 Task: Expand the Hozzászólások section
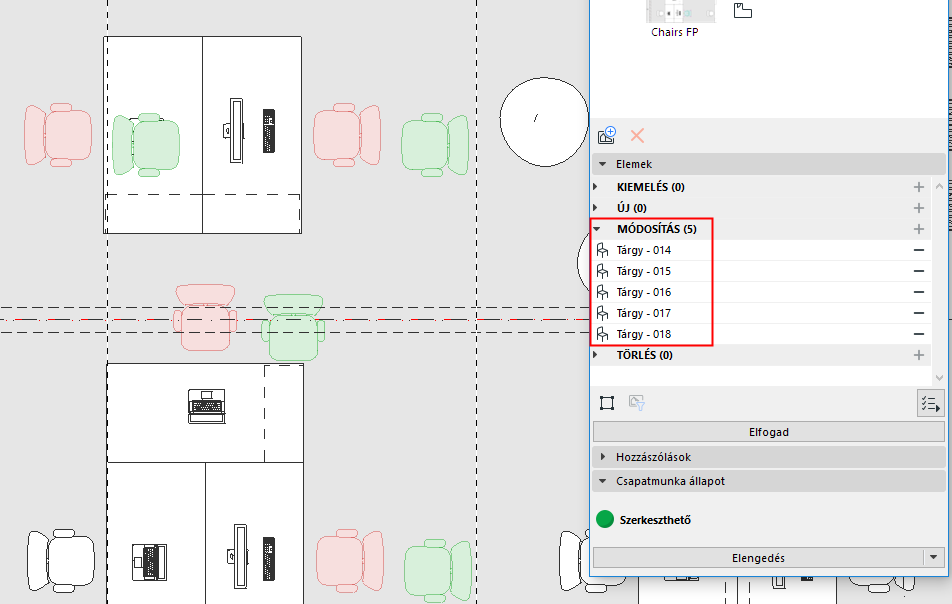tap(602, 456)
